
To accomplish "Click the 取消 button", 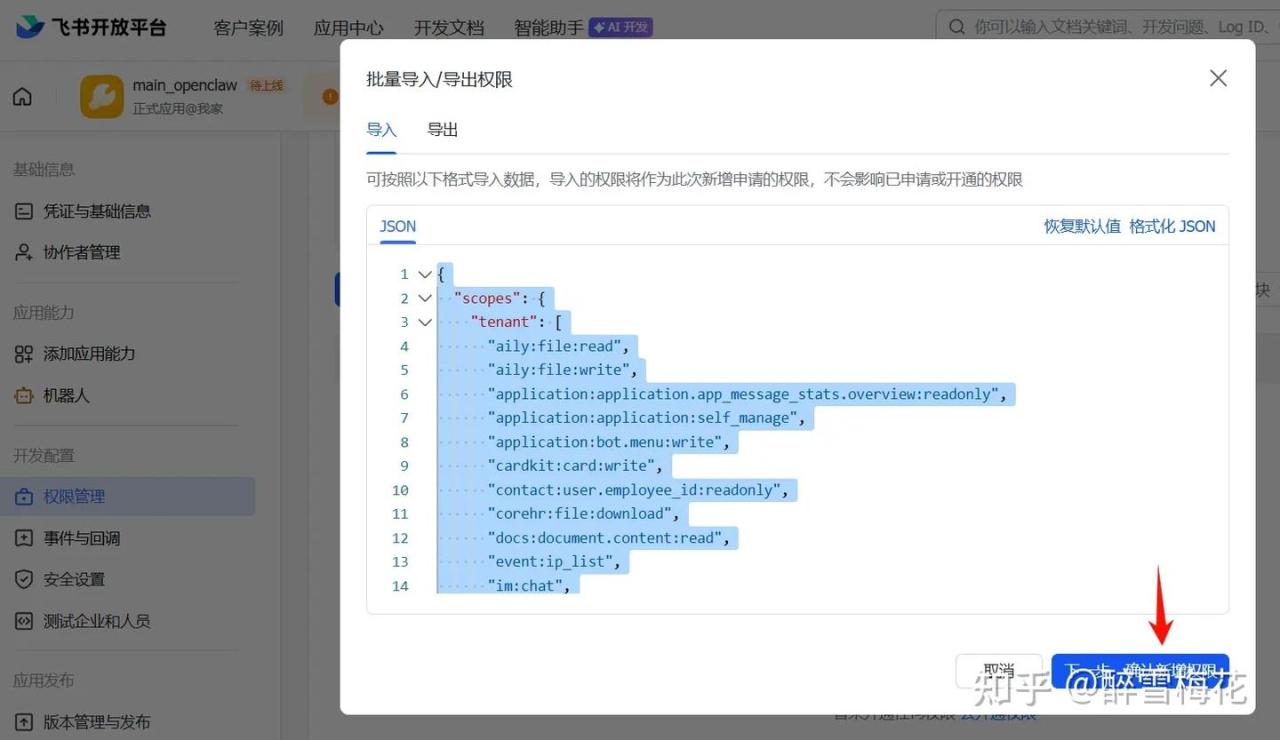I will [x=998, y=671].
